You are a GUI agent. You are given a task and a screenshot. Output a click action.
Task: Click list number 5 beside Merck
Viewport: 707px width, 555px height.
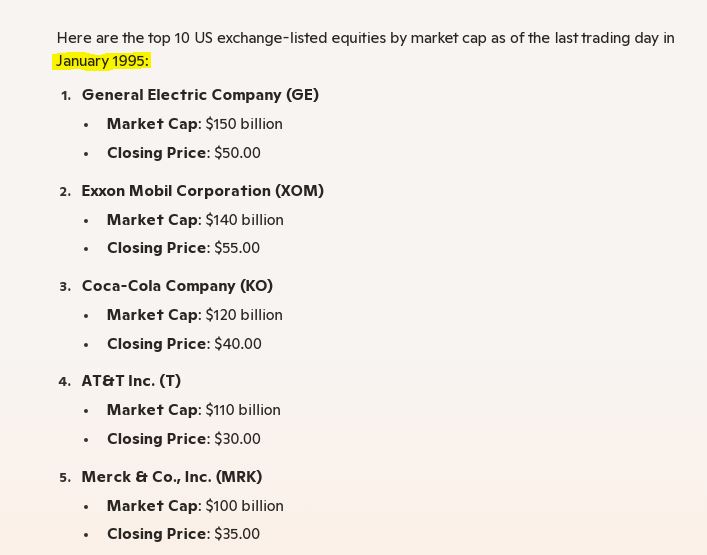pos(65,477)
